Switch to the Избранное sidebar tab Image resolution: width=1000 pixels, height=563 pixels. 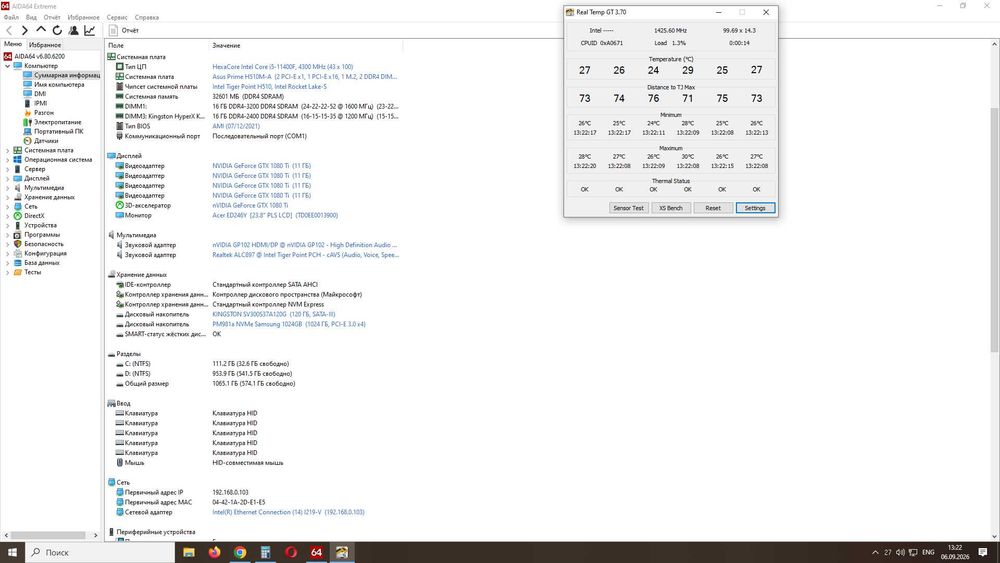[45, 45]
